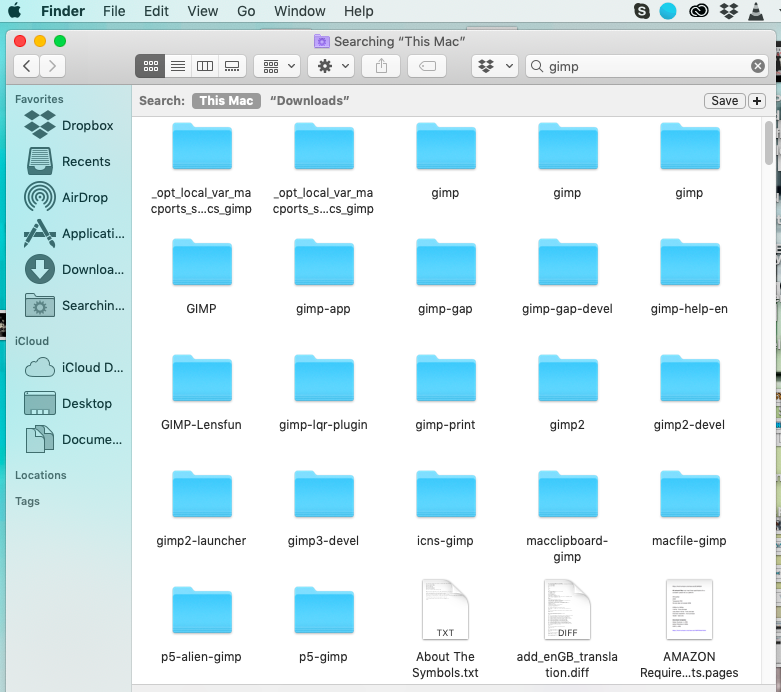Open the Window menu

[x=299, y=10]
